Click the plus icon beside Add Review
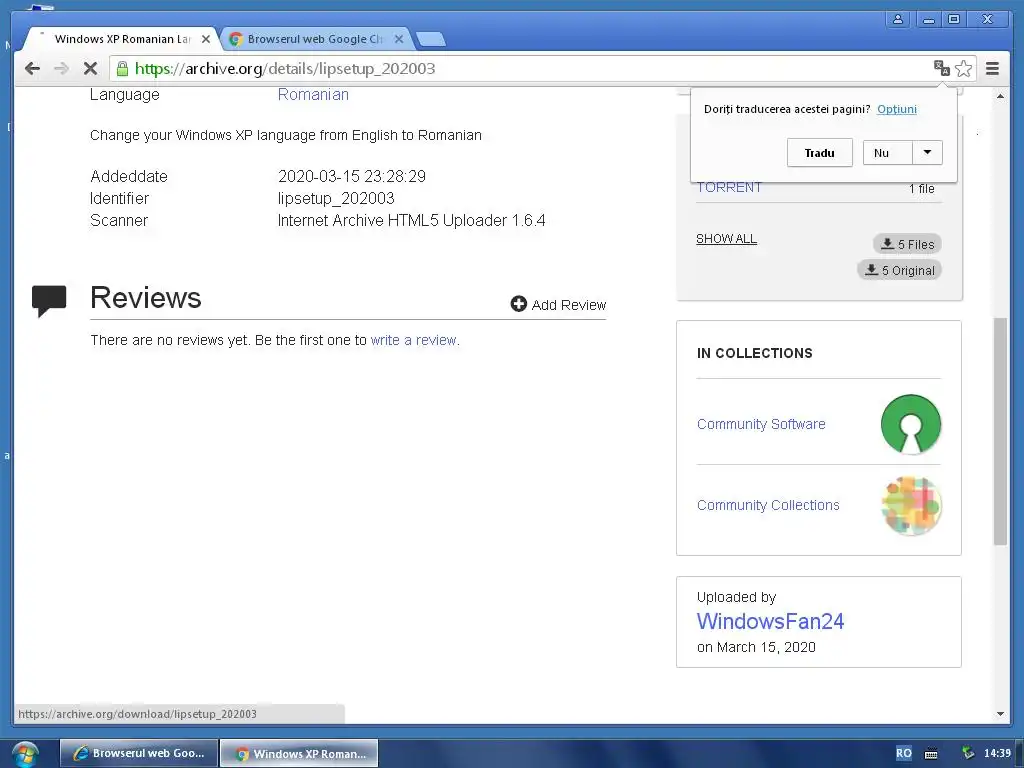This screenshot has height=768, width=1024. pyautogui.click(x=519, y=304)
